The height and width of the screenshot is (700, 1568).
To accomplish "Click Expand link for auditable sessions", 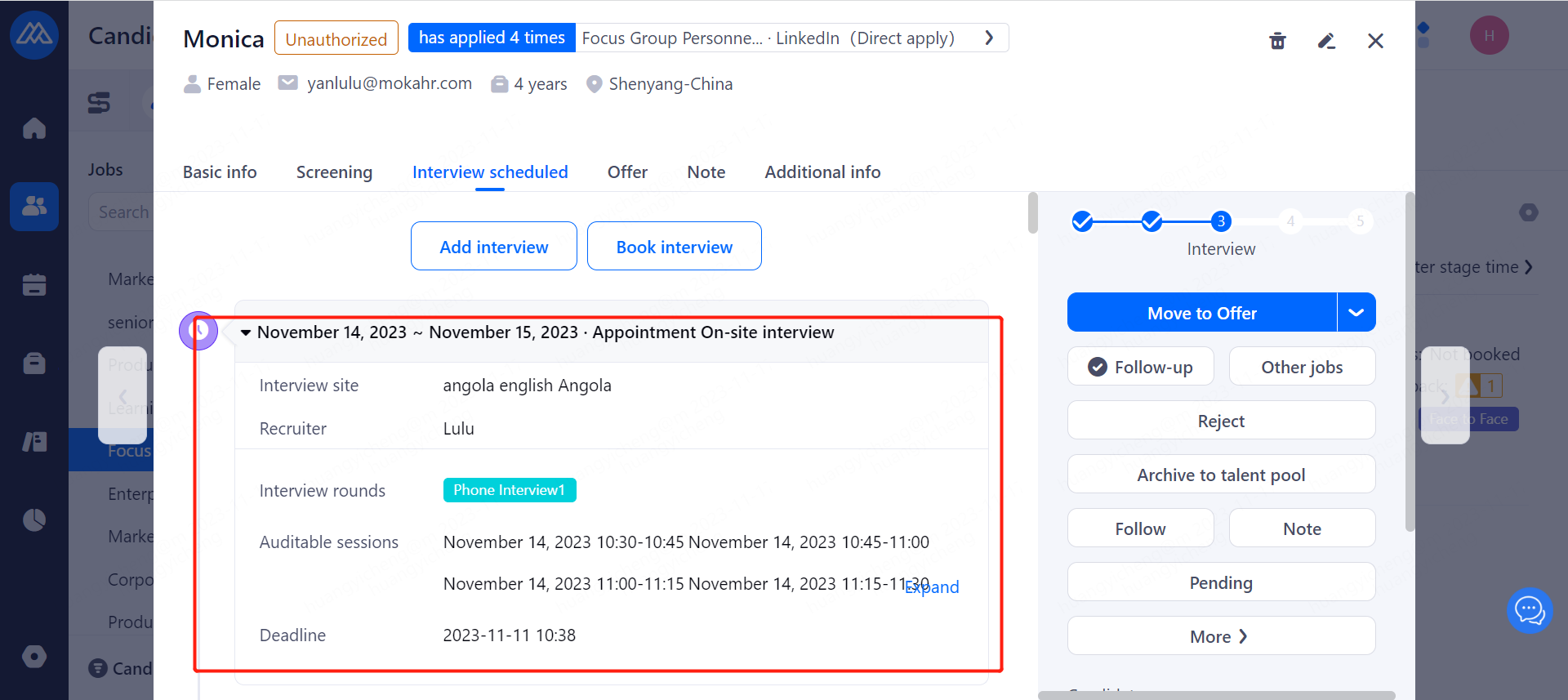I will pyautogui.click(x=933, y=587).
